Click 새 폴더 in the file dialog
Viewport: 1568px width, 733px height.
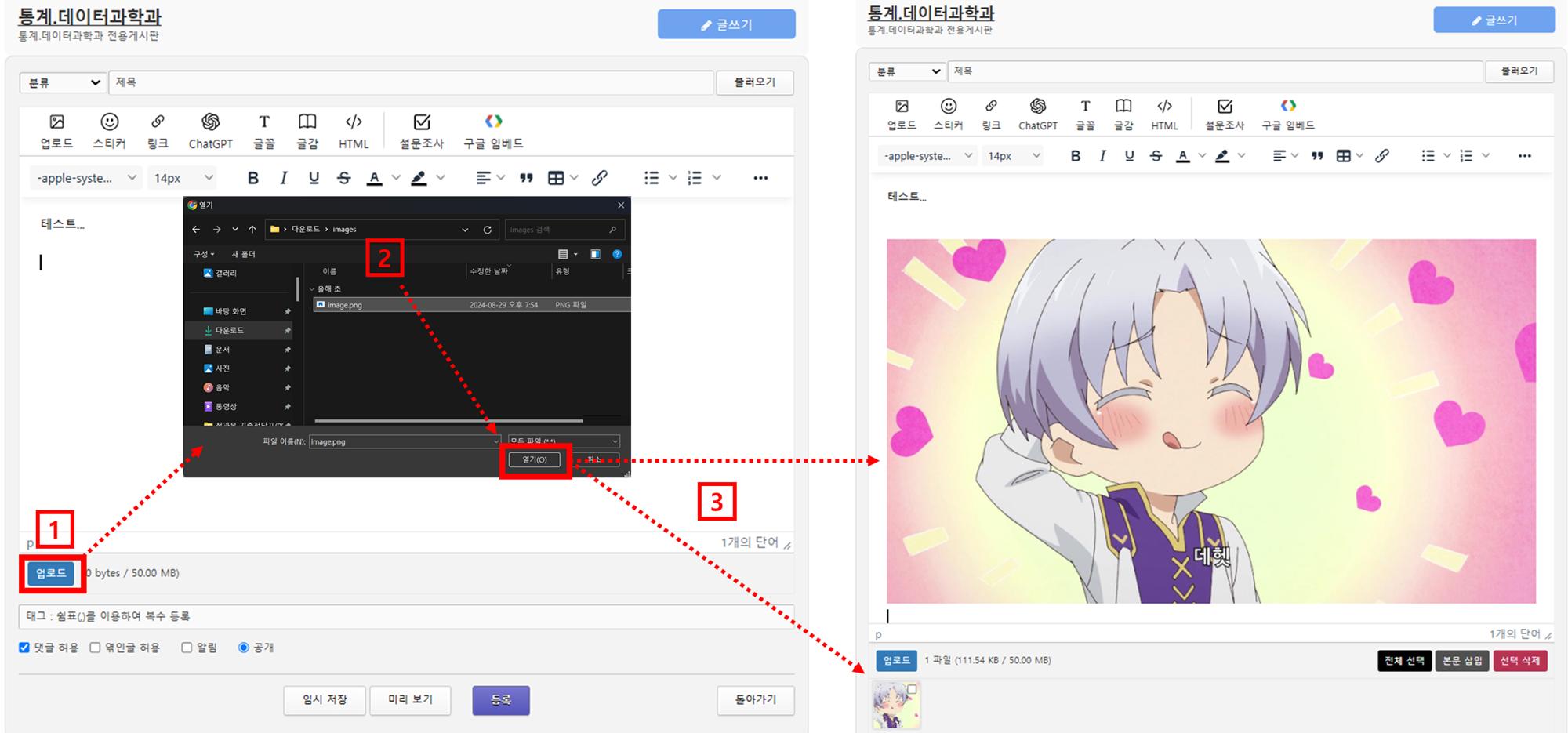(243, 254)
